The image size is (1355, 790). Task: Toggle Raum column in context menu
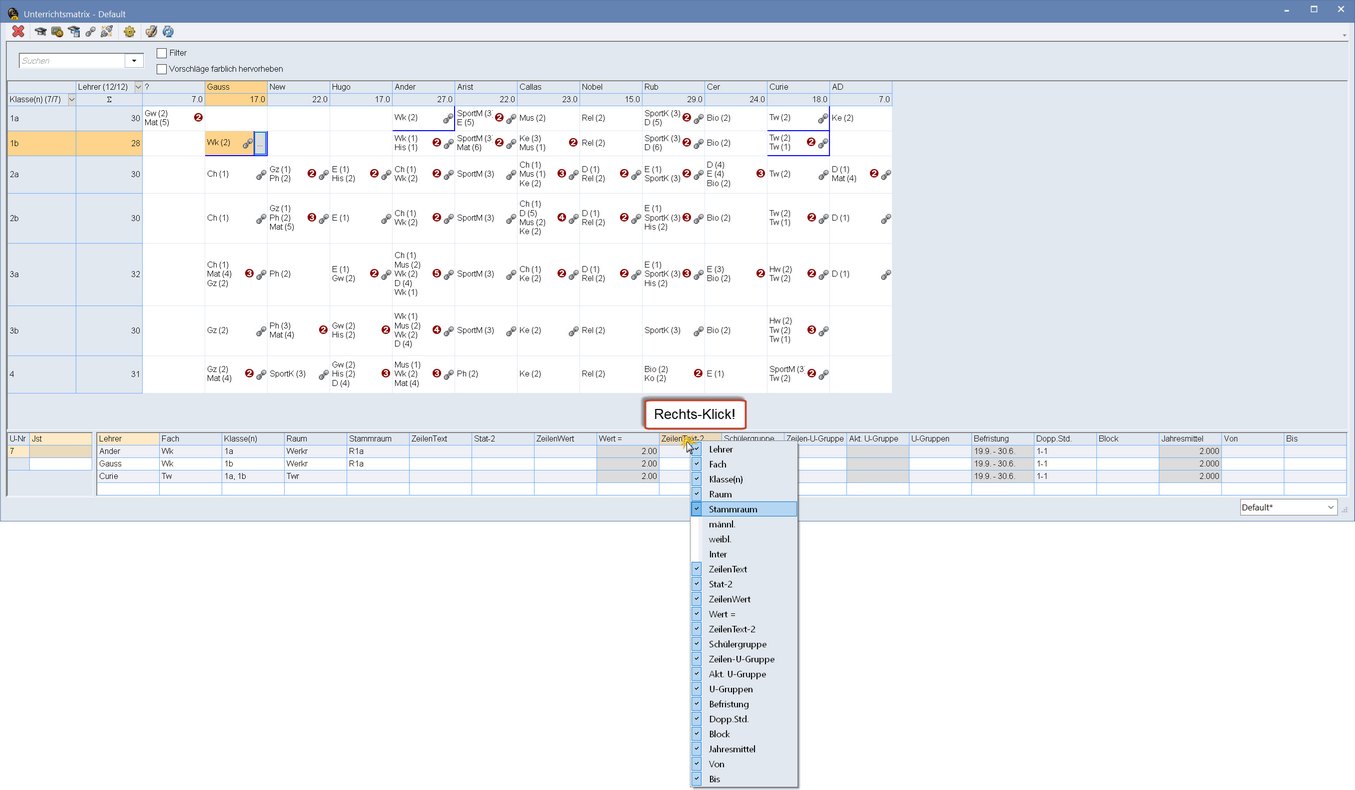tap(744, 495)
